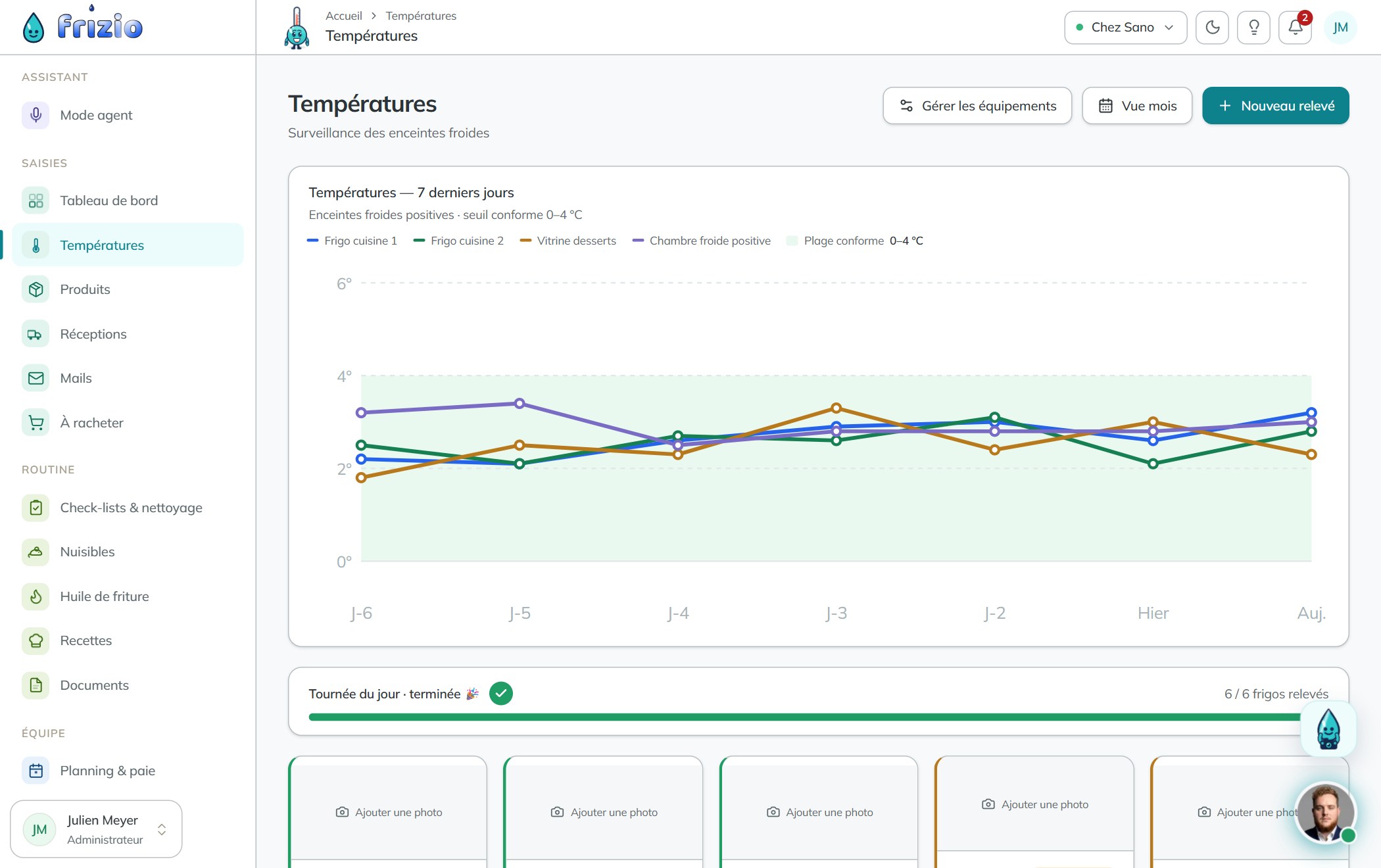1381x868 pixels.
Task: Click the Nuisibles icon
Action: (x=36, y=552)
